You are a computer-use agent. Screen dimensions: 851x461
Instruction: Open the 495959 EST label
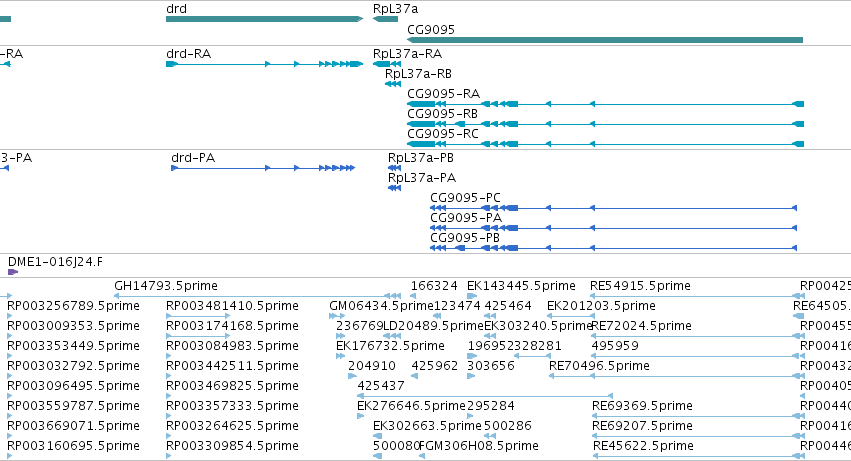(615, 346)
